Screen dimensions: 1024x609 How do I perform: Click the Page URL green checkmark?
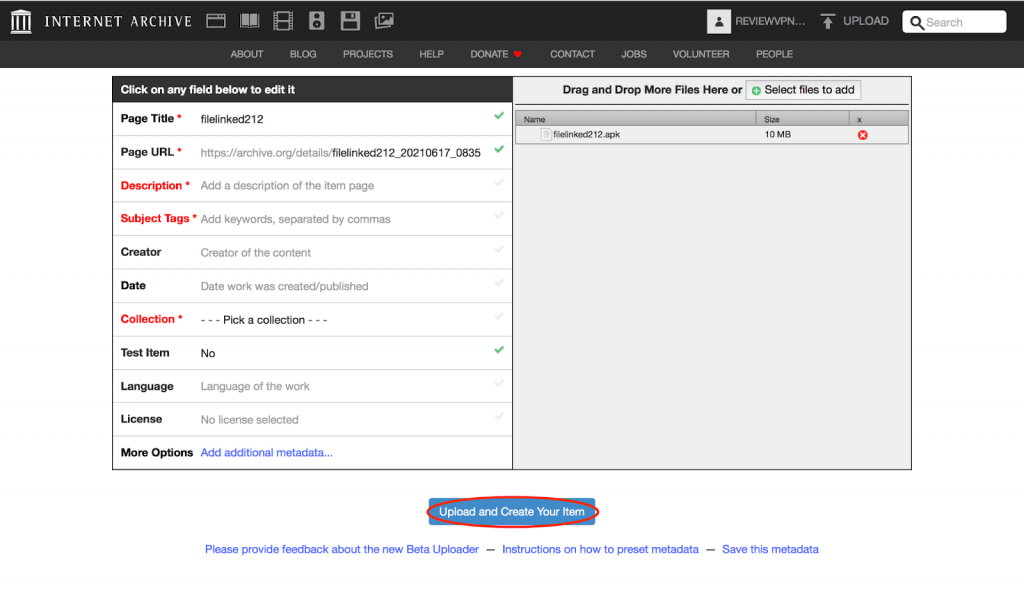(x=499, y=149)
